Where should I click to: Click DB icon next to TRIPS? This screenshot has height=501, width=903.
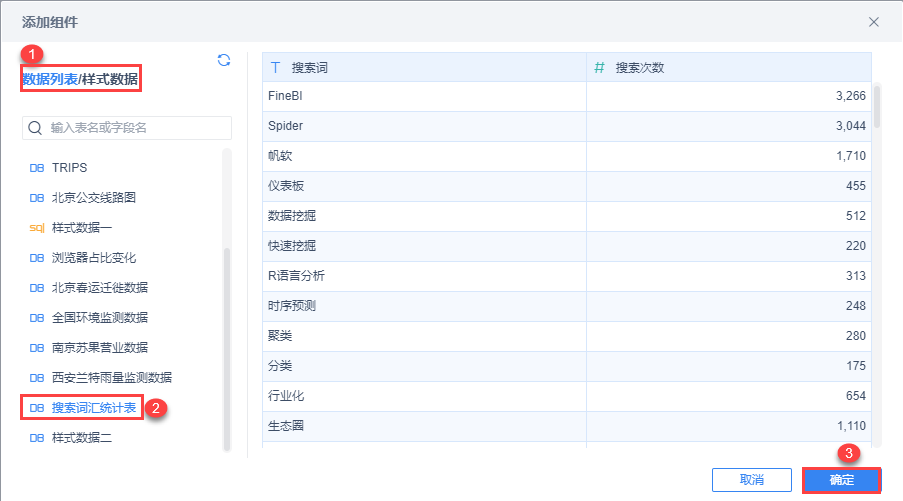point(37,168)
